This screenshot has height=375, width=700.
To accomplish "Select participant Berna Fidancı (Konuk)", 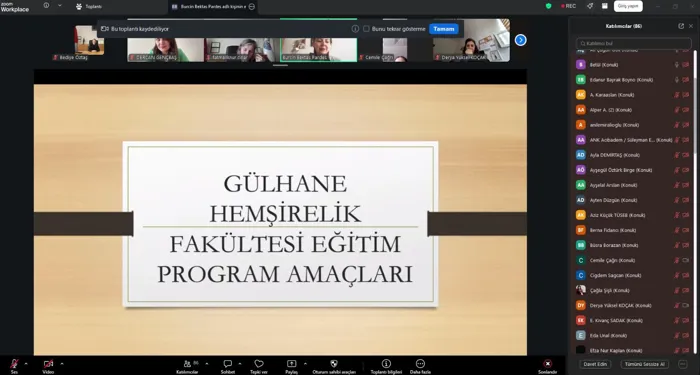I will coord(633,230).
